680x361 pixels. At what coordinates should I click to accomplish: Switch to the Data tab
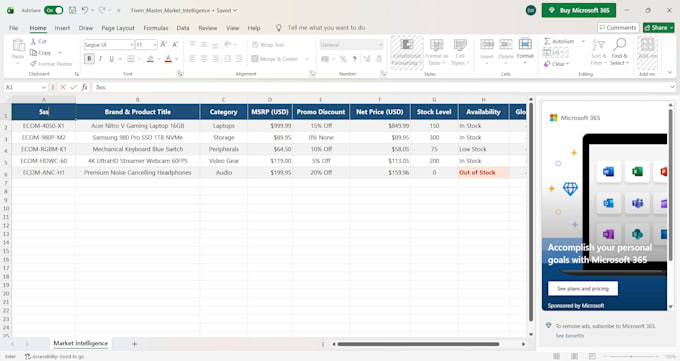tap(183, 28)
